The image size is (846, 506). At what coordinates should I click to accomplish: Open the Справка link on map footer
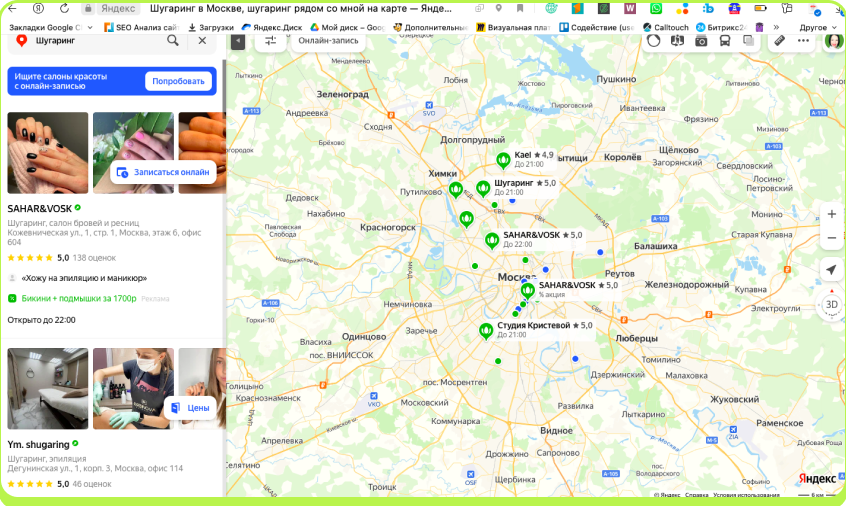pyautogui.click(x=697, y=495)
